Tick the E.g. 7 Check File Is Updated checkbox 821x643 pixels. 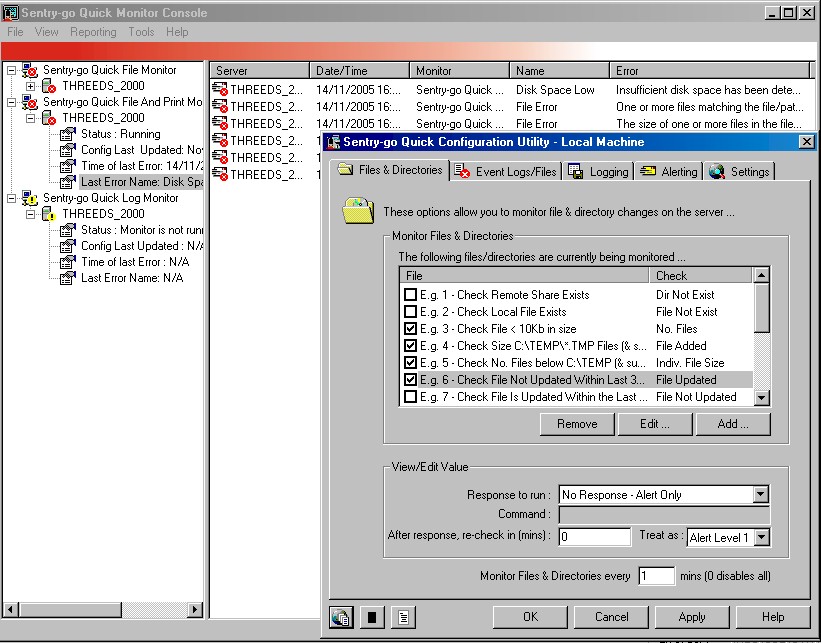[410, 397]
